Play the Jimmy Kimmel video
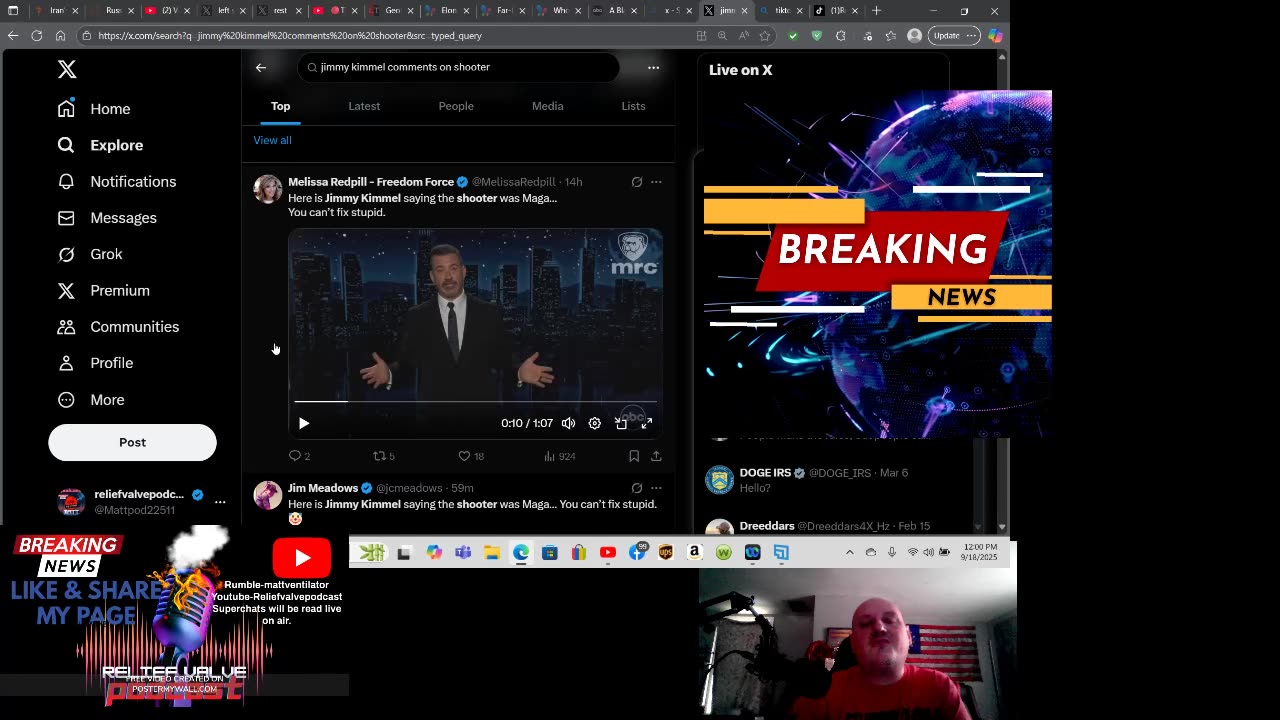Image resolution: width=1280 pixels, height=720 pixels. point(304,423)
